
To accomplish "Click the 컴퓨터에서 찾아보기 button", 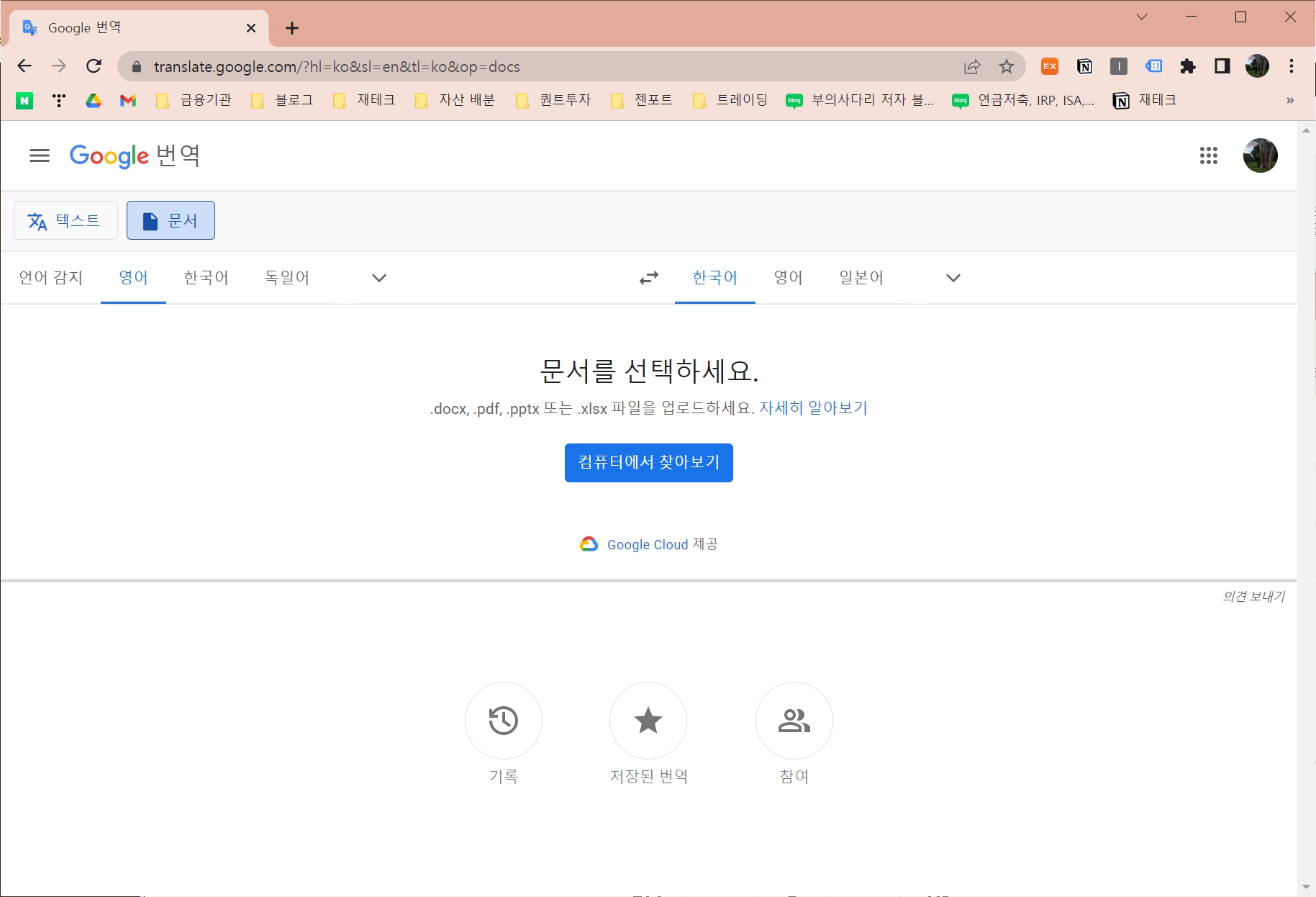I will click(649, 463).
